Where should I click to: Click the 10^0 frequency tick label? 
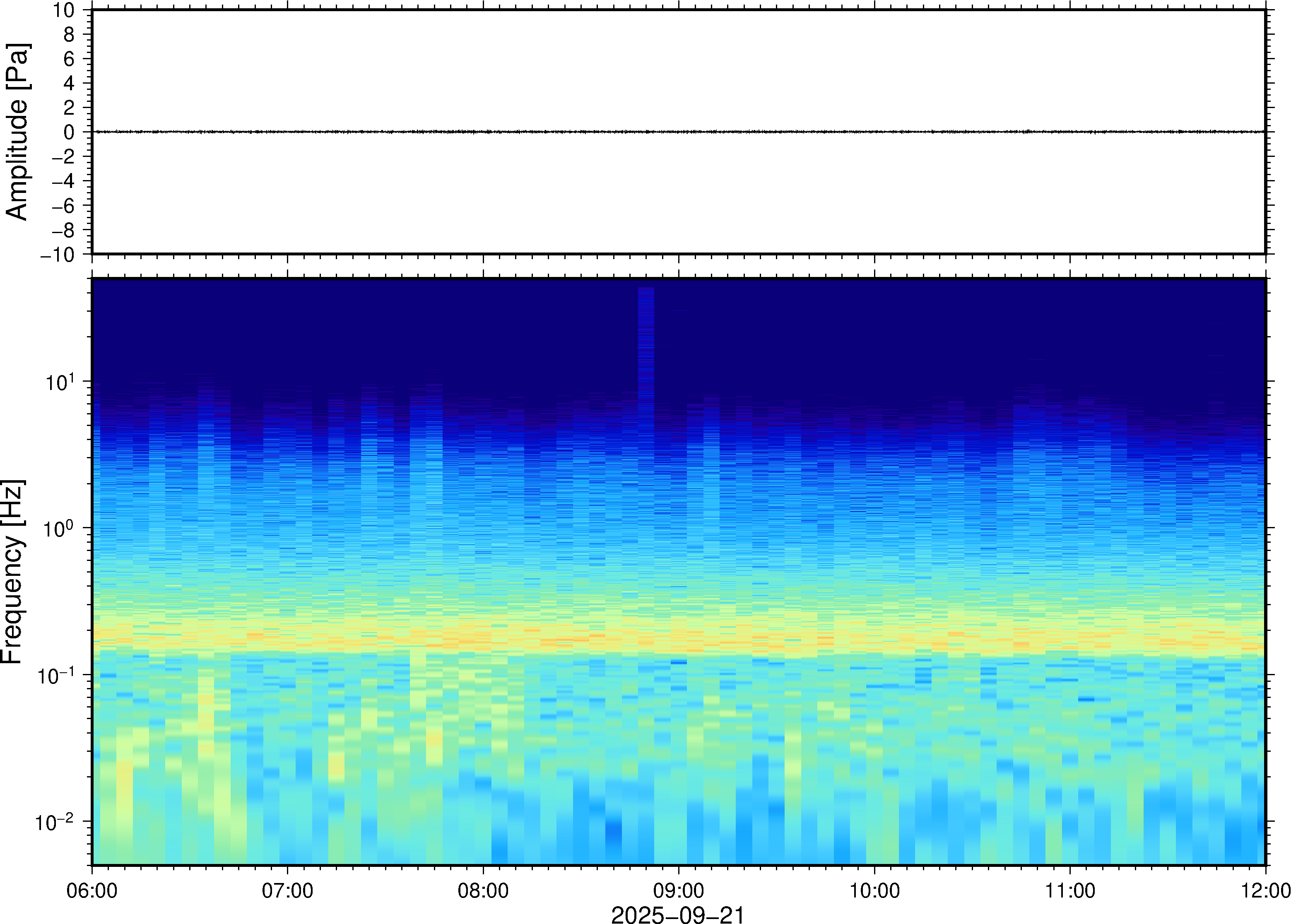[x=59, y=529]
